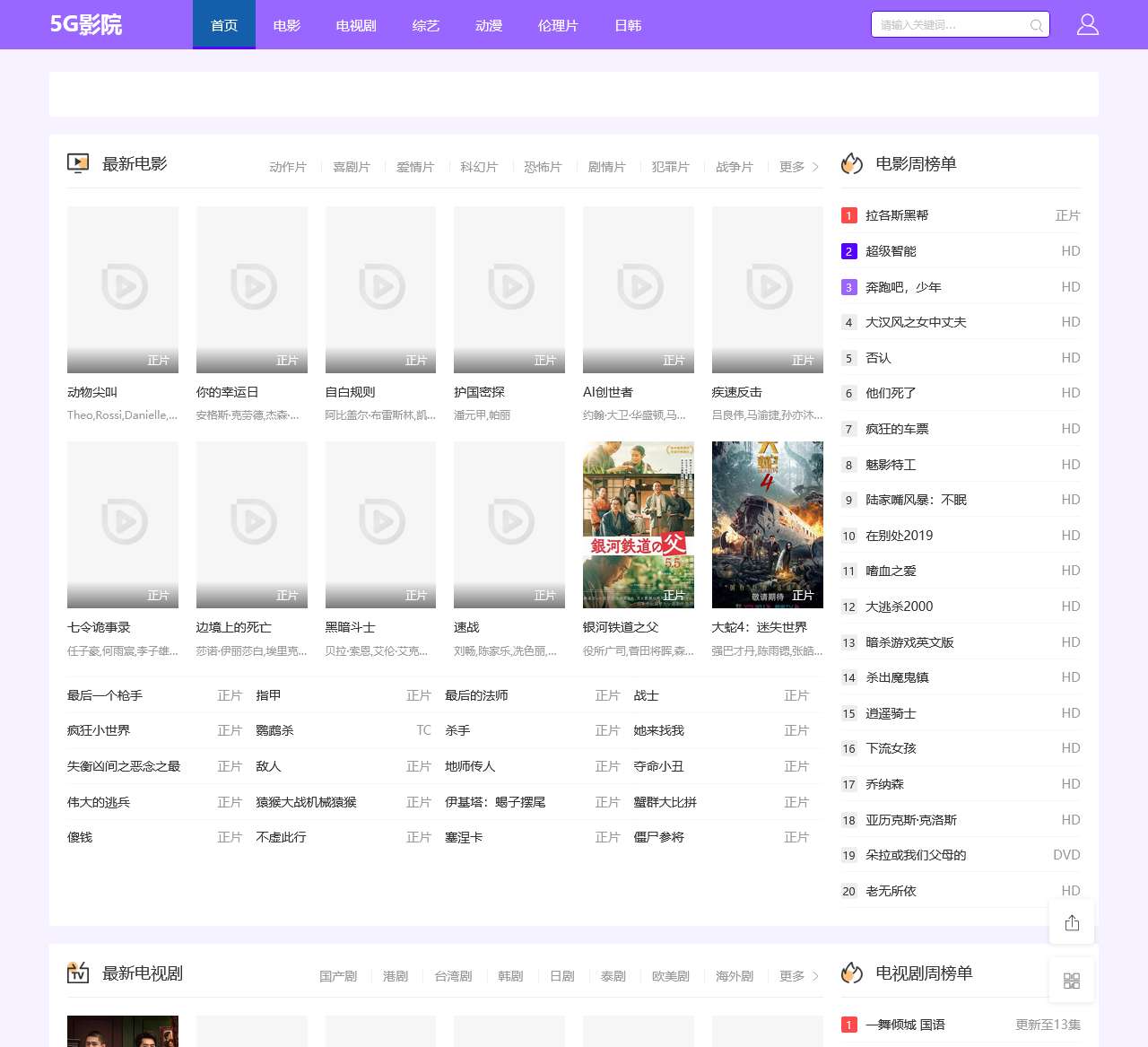Click the 电视剧周榜单 flame icon
Viewport: 1148px width, 1047px height.
pos(851,973)
